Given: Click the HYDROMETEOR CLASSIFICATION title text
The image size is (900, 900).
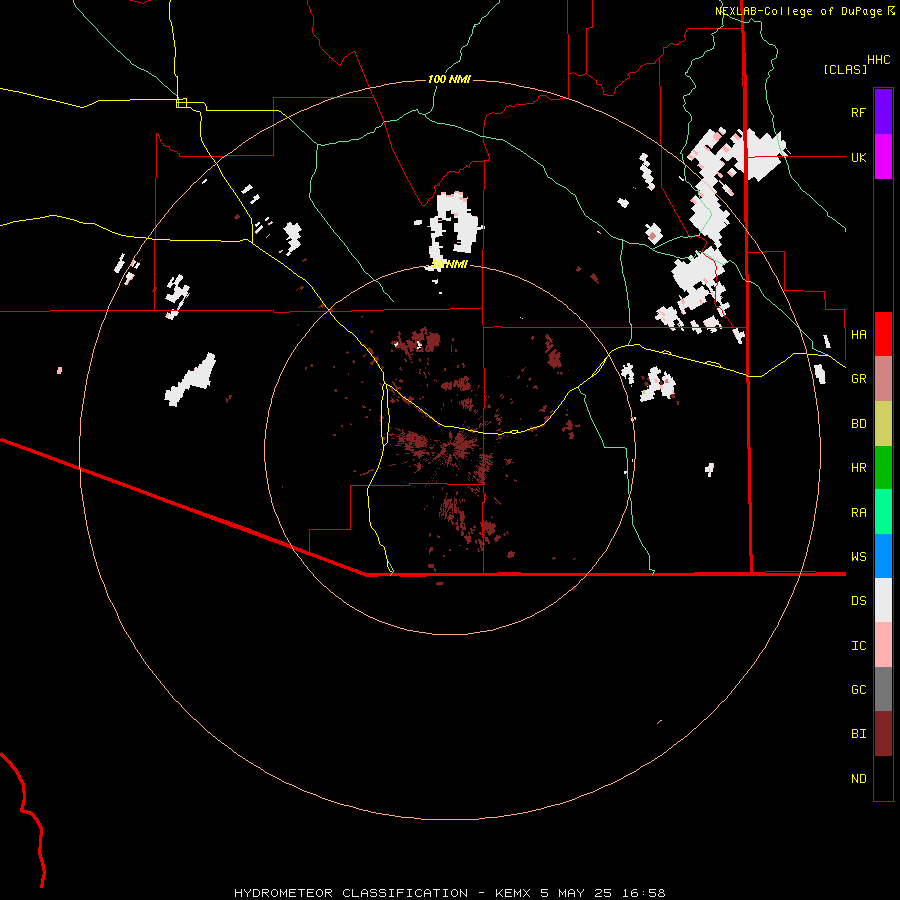Looking at the screenshot, I should 351,893.
